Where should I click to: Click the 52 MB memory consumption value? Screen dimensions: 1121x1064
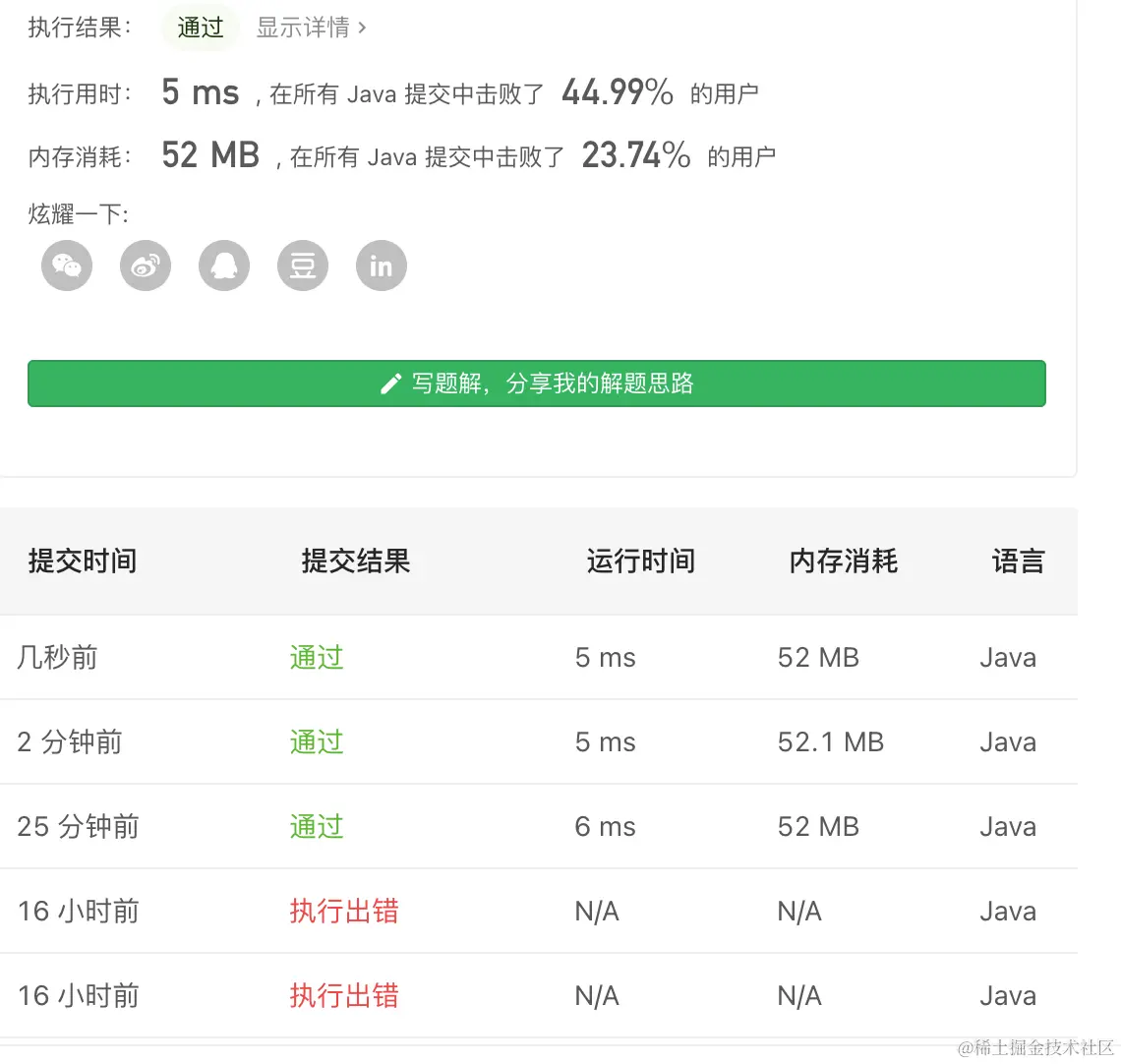(209, 154)
